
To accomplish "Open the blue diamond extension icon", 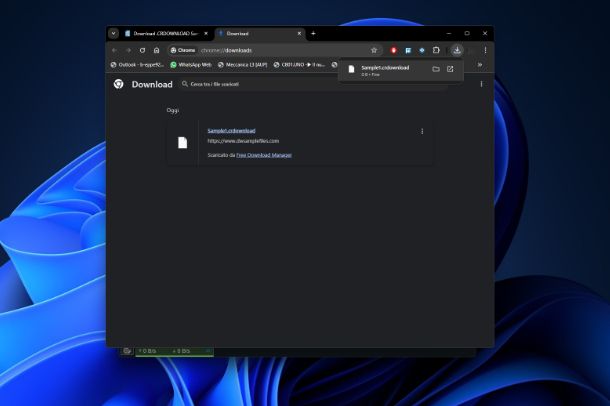I will pos(422,50).
